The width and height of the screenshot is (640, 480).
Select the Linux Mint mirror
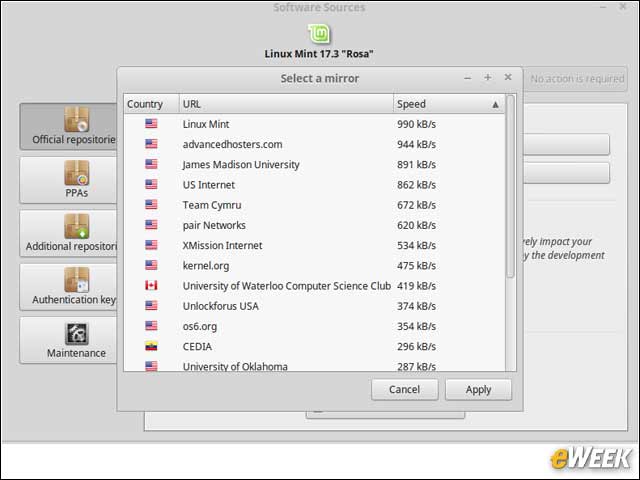click(314, 124)
